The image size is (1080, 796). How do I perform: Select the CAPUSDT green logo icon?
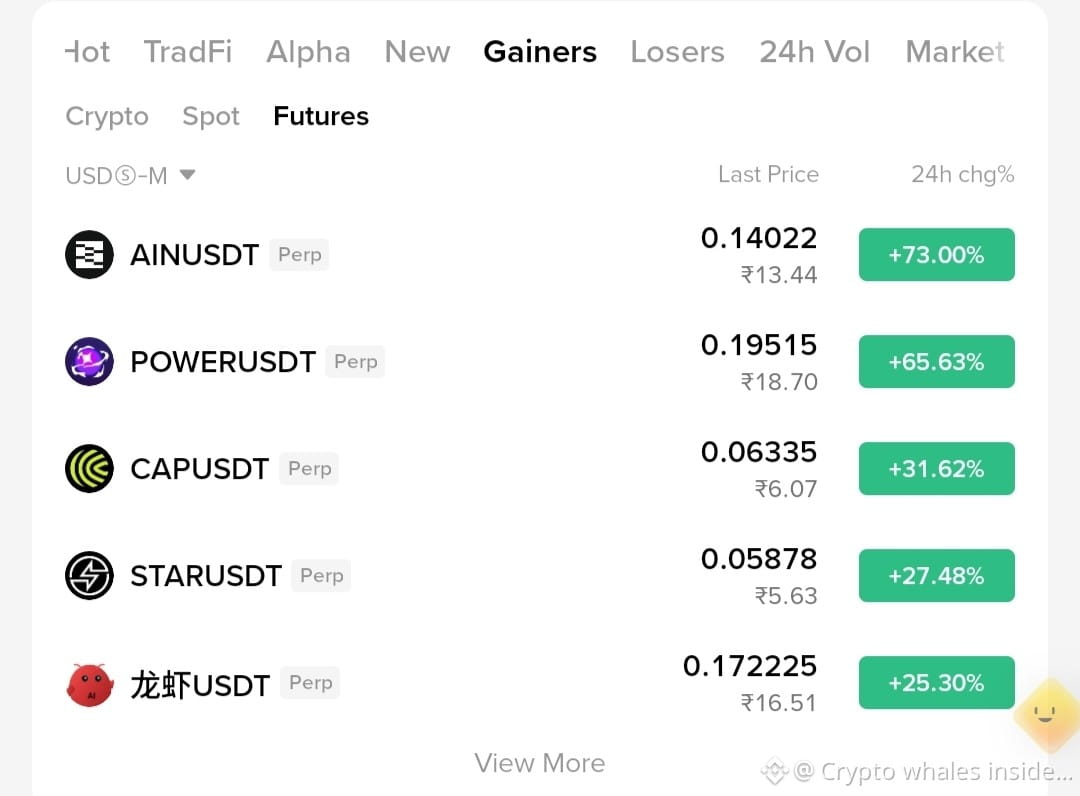(x=89, y=469)
